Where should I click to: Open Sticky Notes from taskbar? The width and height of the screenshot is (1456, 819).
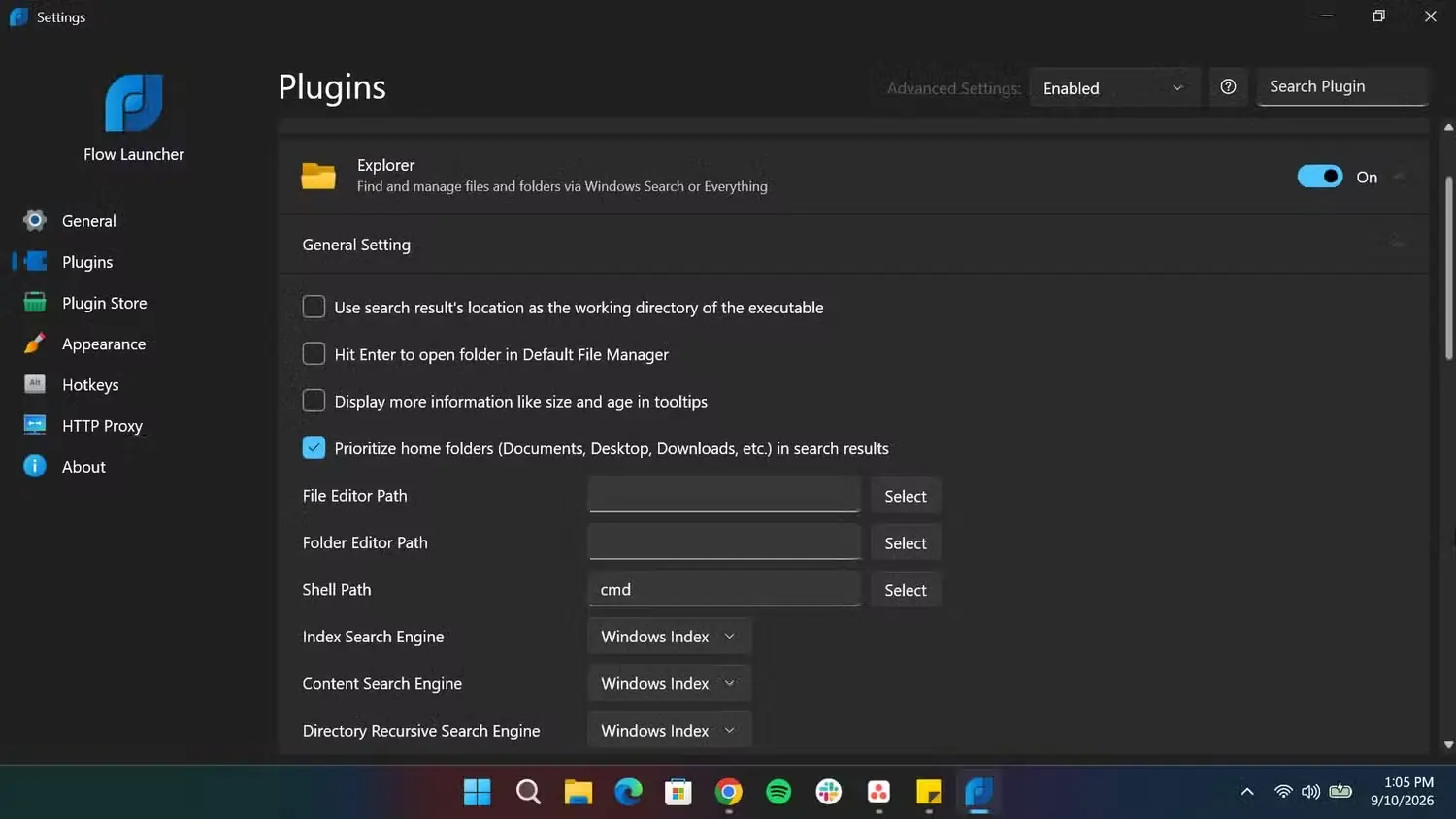[929, 792]
